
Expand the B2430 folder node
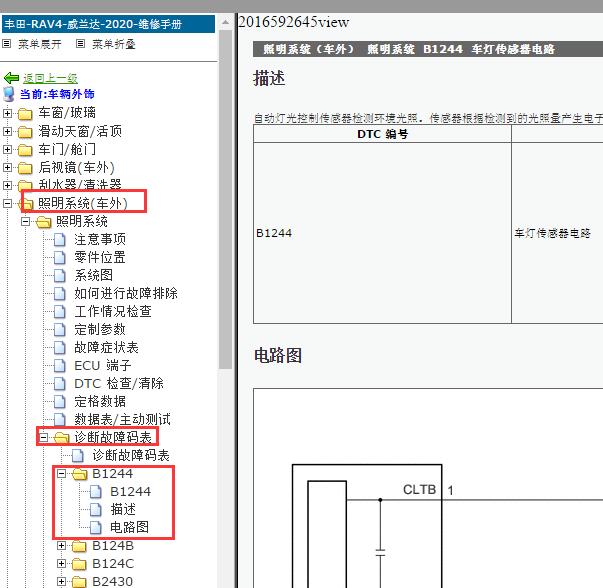coord(62,581)
